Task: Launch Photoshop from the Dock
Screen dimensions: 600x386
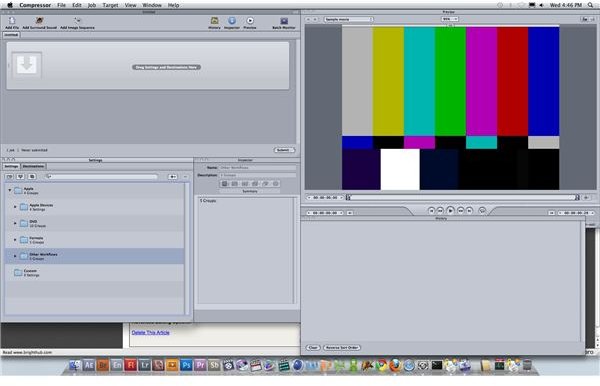Action: click(x=186, y=365)
